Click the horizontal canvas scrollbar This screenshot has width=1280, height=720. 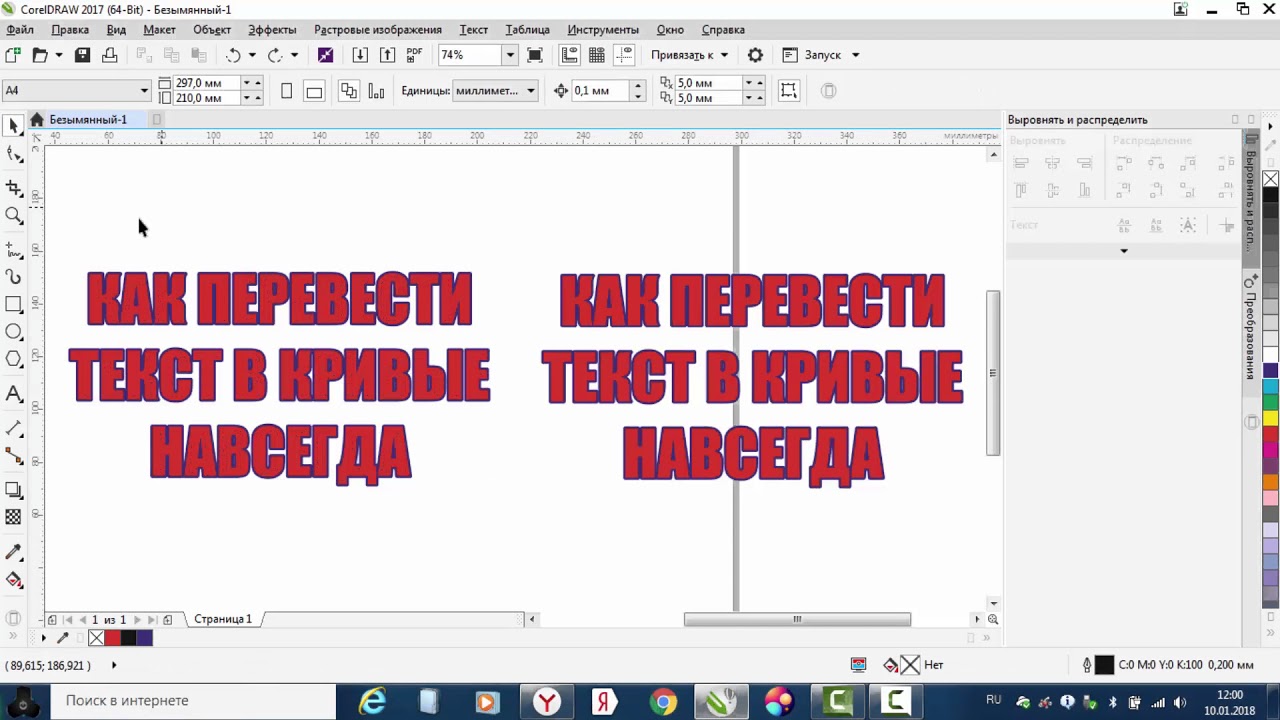tap(797, 619)
